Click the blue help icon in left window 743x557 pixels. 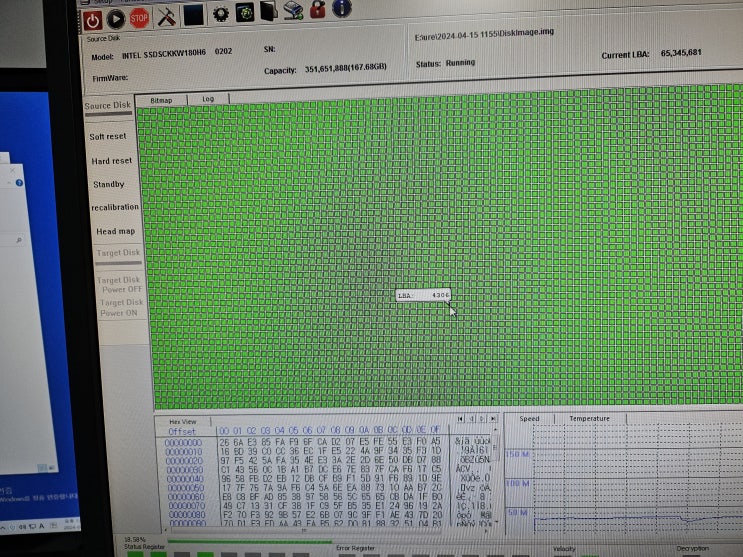[19, 183]
